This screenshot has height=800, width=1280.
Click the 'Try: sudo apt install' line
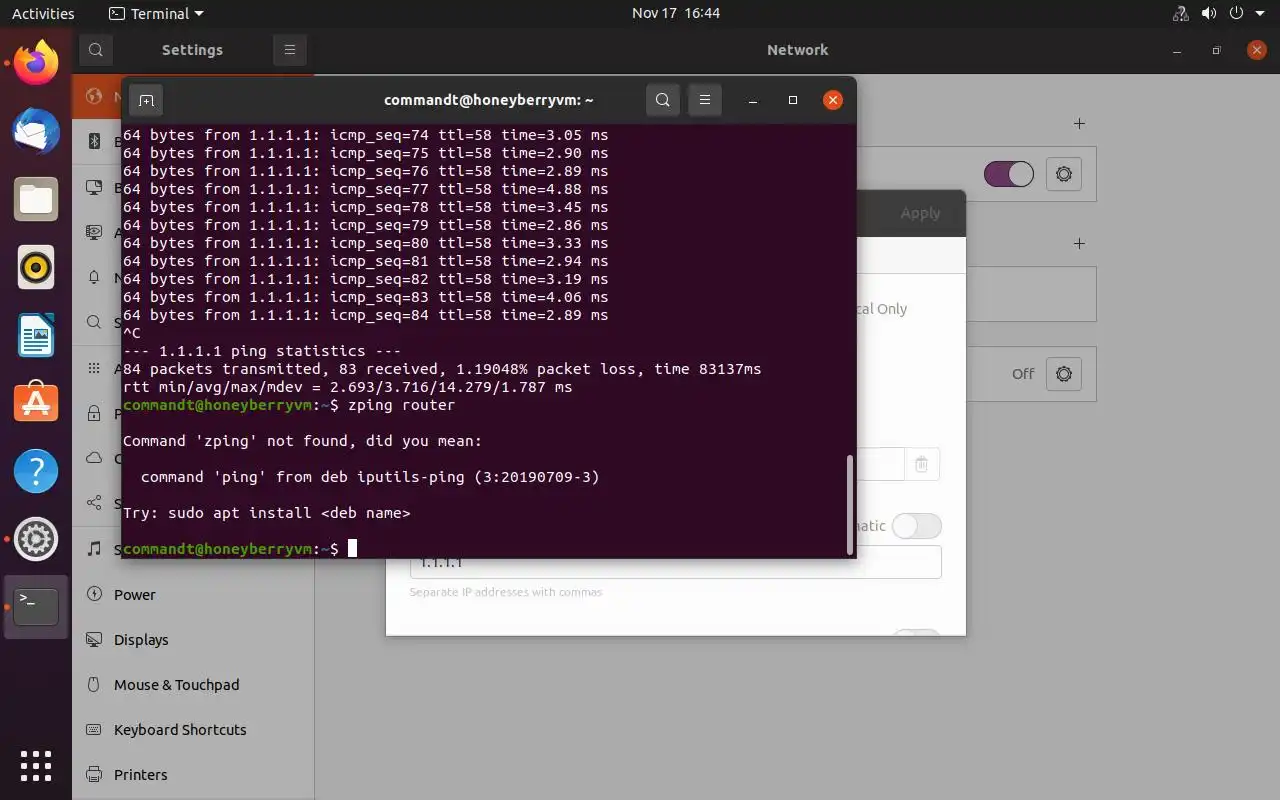pos(266,513)
